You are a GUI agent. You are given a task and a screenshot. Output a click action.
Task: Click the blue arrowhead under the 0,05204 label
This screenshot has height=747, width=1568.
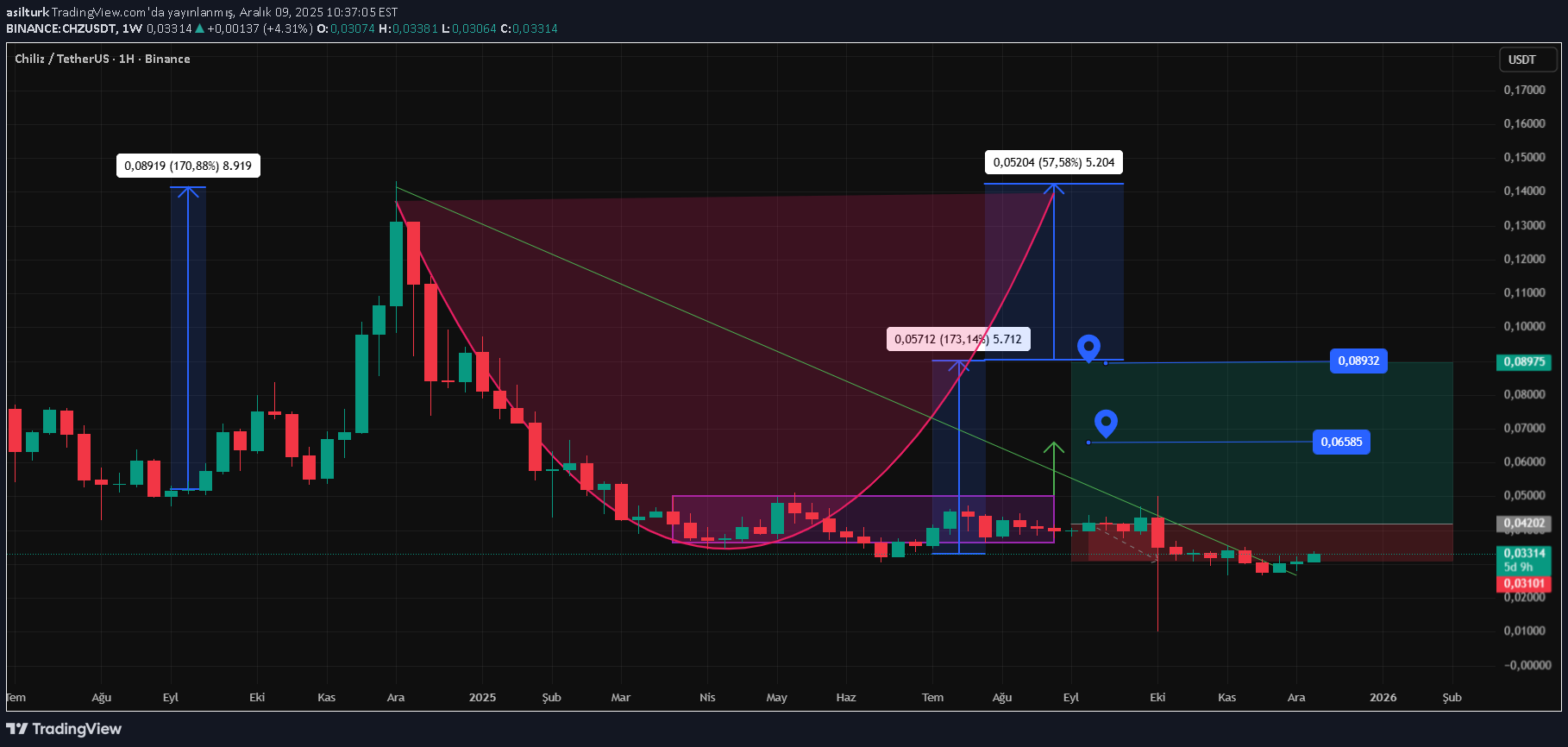1053,189
